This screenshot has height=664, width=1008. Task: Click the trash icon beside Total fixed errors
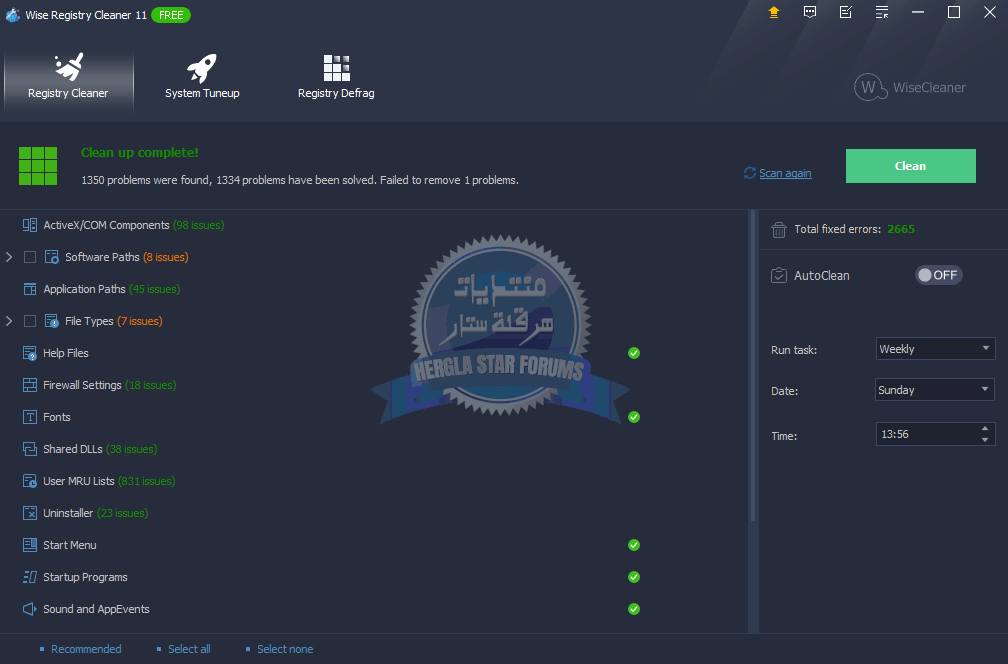coord(779,229)
